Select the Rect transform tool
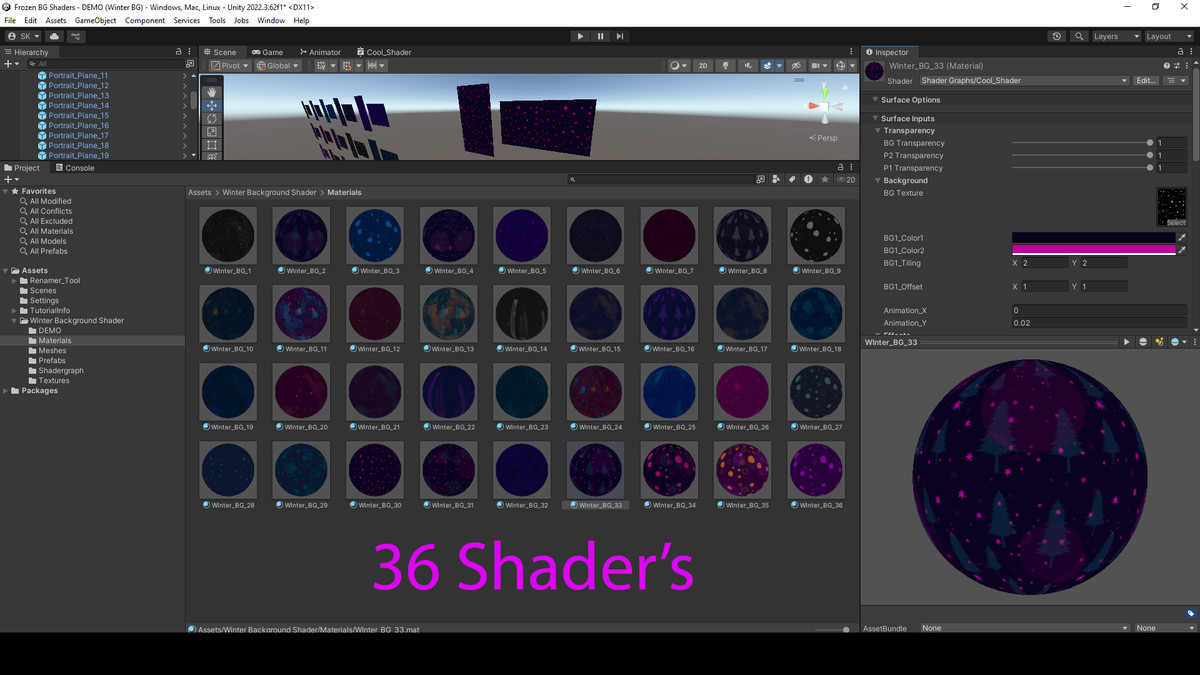Image resolution: width=1200 pixels, height=675 pixels. pos(212,145)
